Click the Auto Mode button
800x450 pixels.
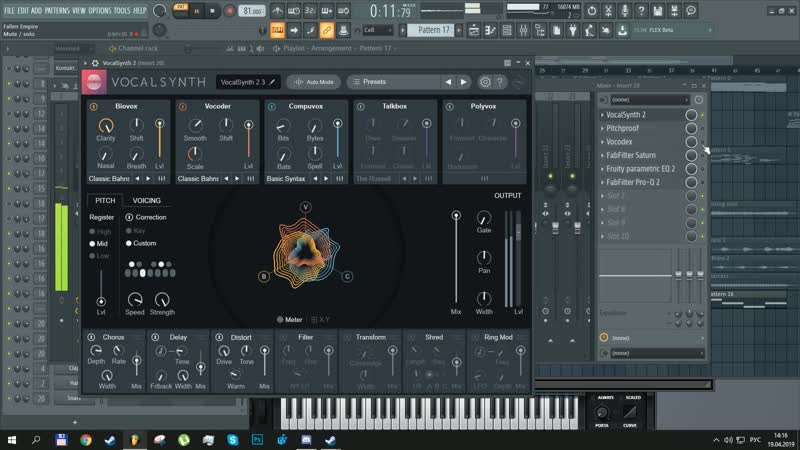[314, 82]
